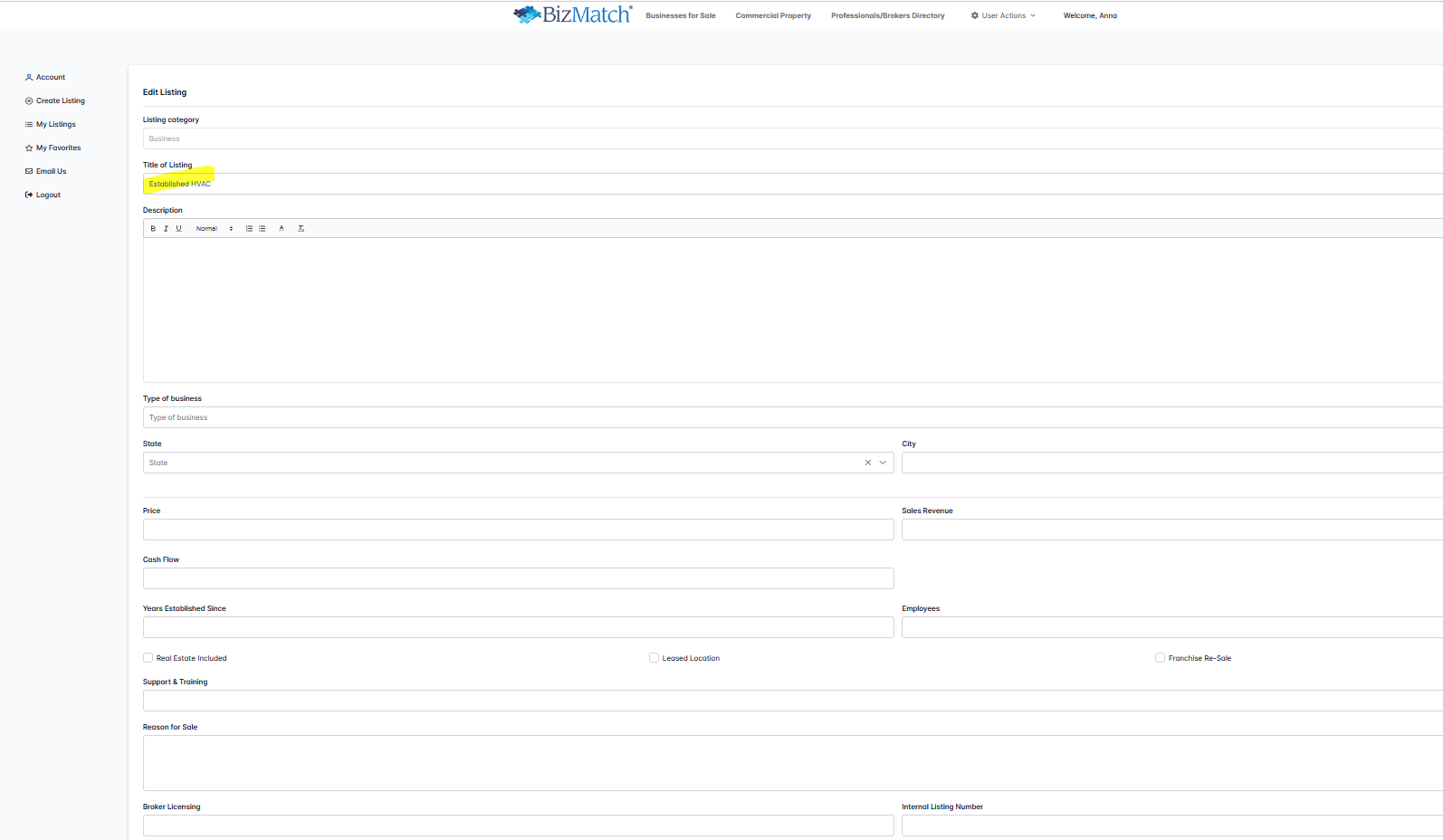Click the BizMatch logo
The width and height of the screenshot is (1443, 840).
pos(572,14)
